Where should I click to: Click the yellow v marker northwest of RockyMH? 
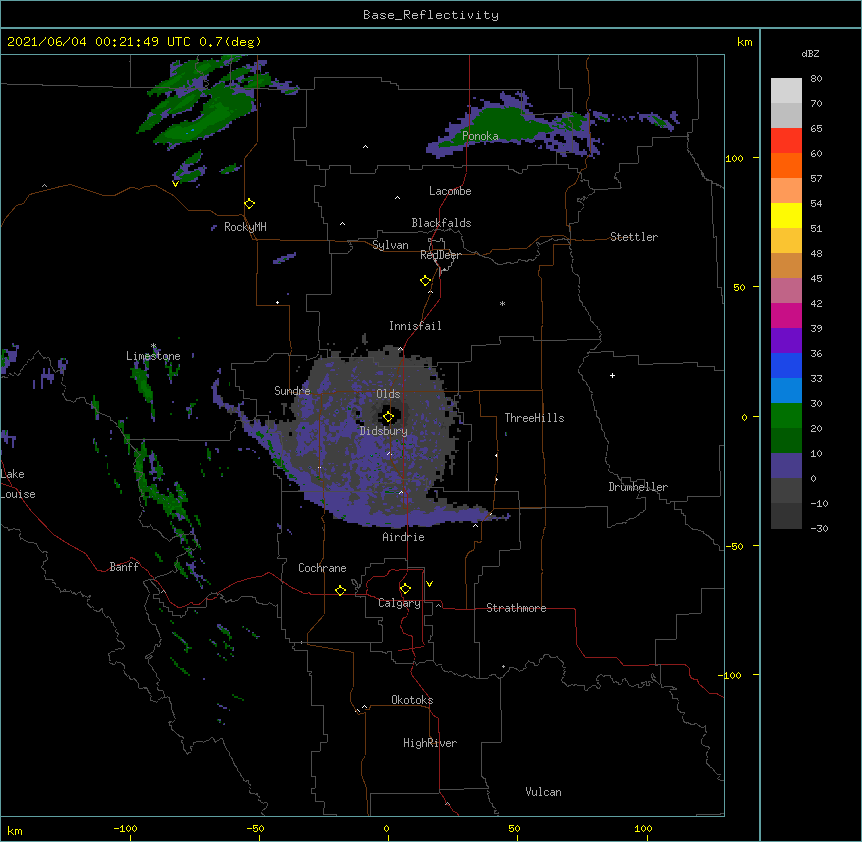(x=175, y=184)
